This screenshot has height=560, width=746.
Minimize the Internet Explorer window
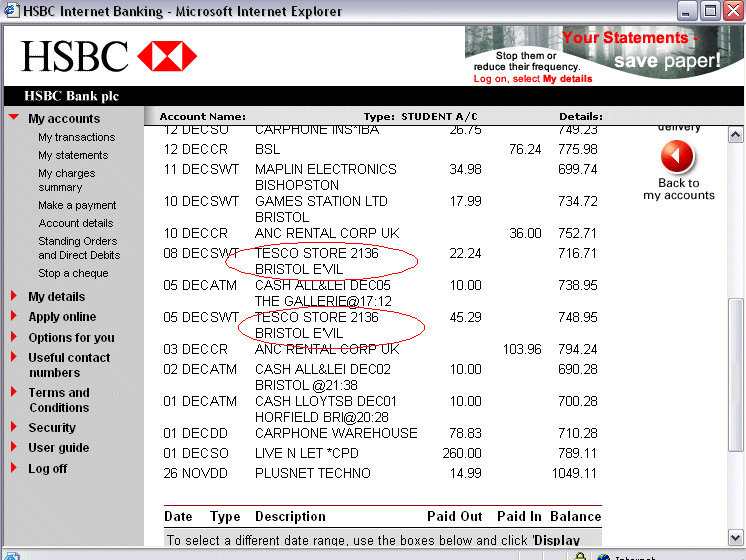click(686, 10)
